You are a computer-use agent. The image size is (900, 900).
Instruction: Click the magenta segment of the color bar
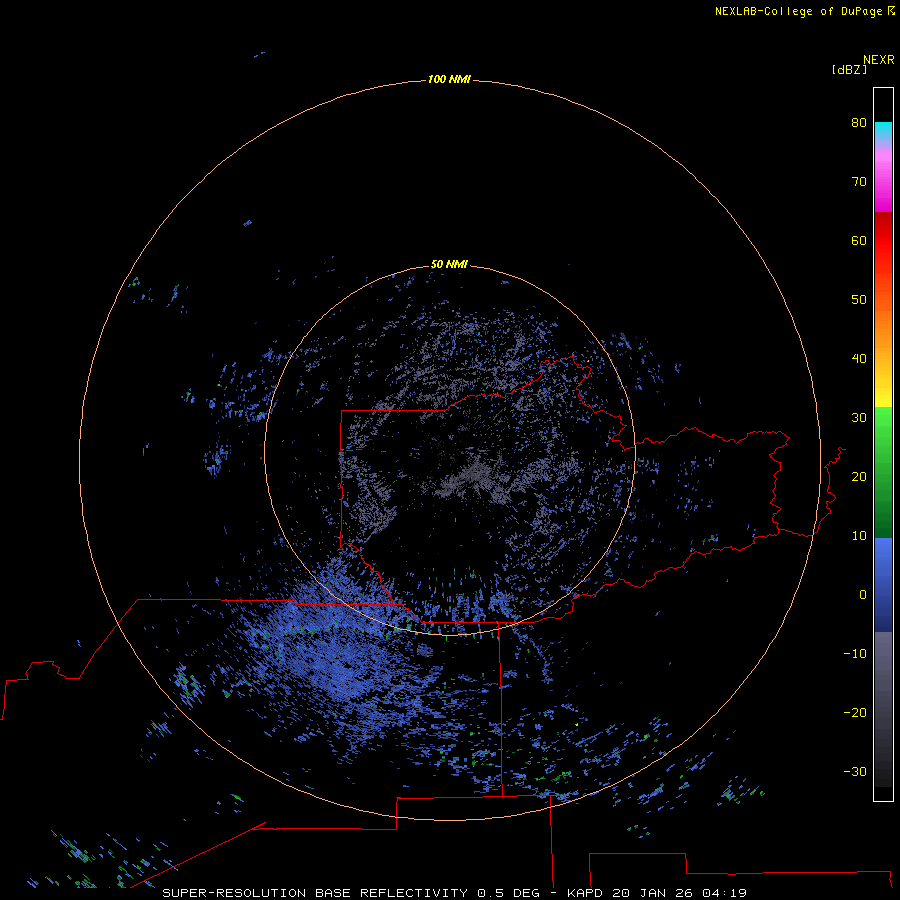[x=883, y=189]
